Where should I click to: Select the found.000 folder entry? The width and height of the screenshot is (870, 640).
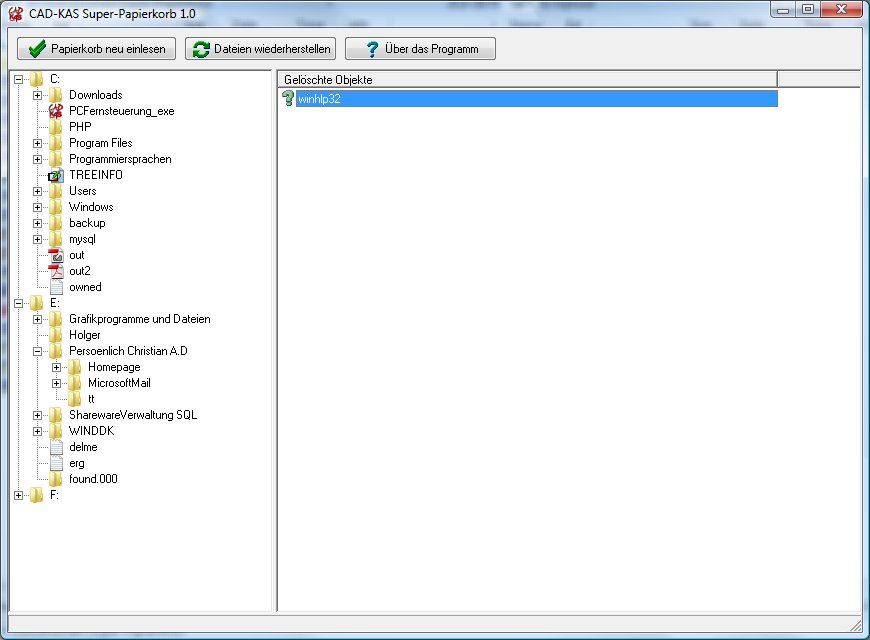coord(93,479)
